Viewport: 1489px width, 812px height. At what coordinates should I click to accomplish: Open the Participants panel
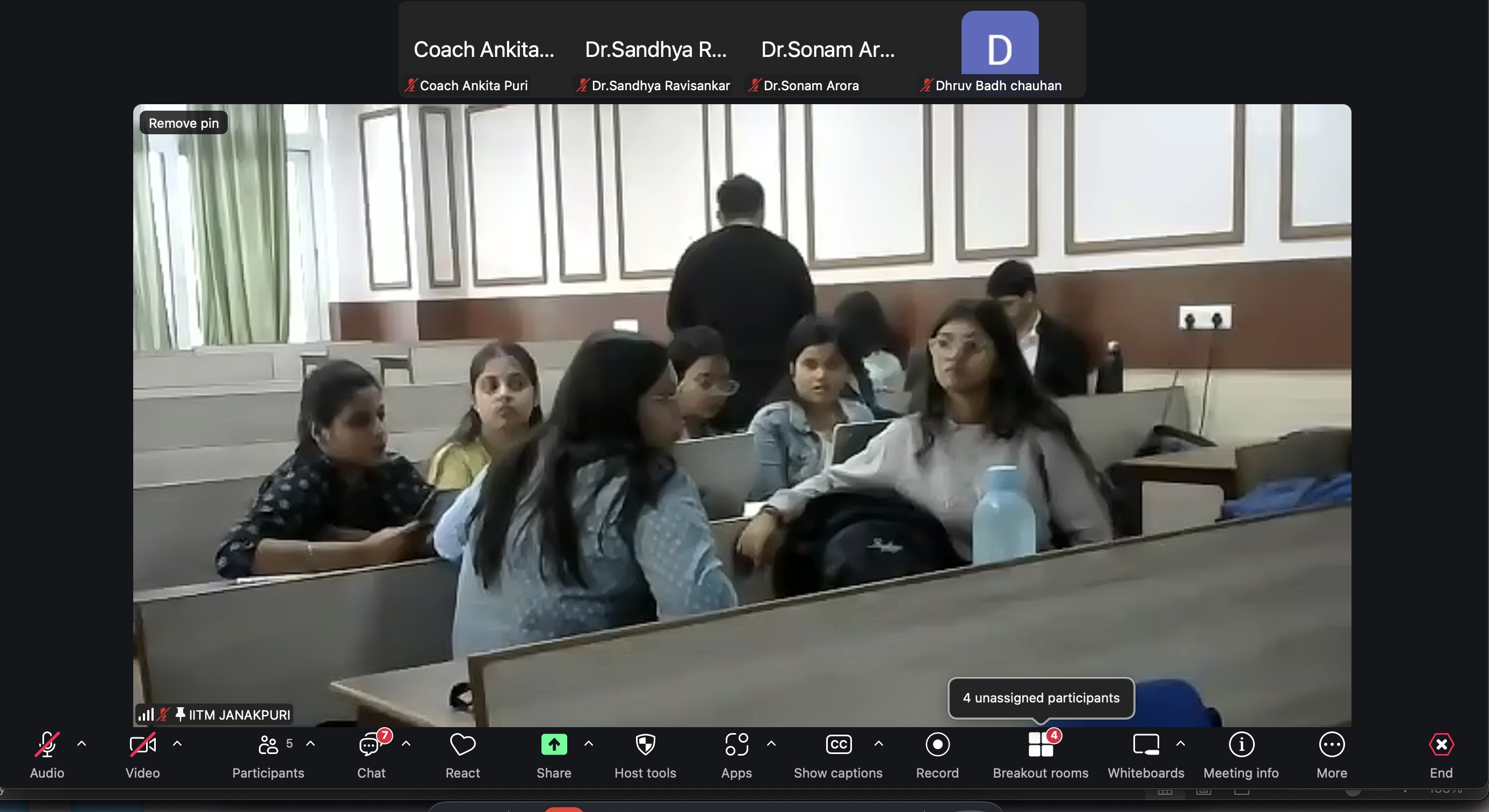click(x=268, y=745)
